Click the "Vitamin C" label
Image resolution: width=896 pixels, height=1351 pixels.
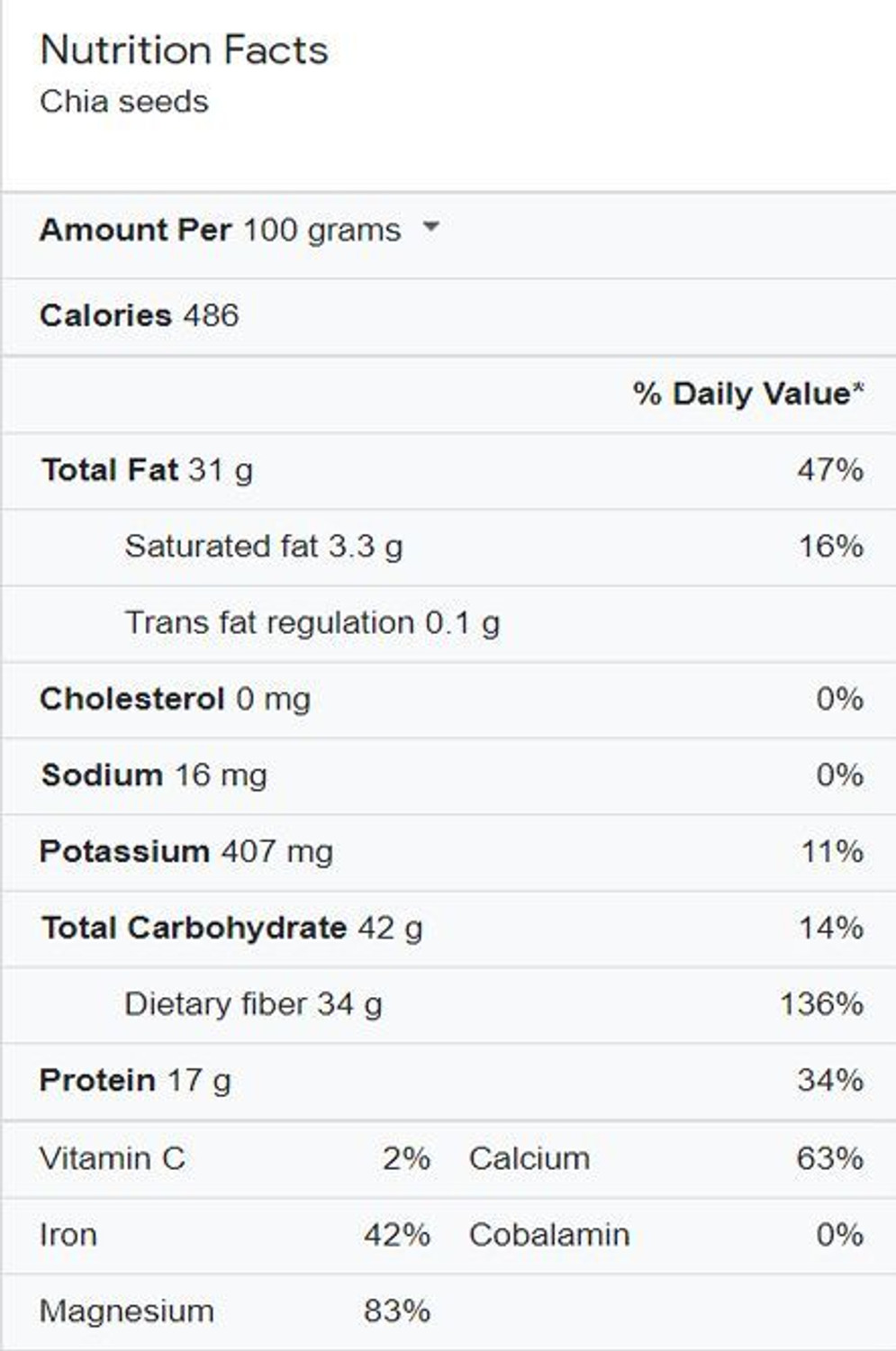(113, 1158)
